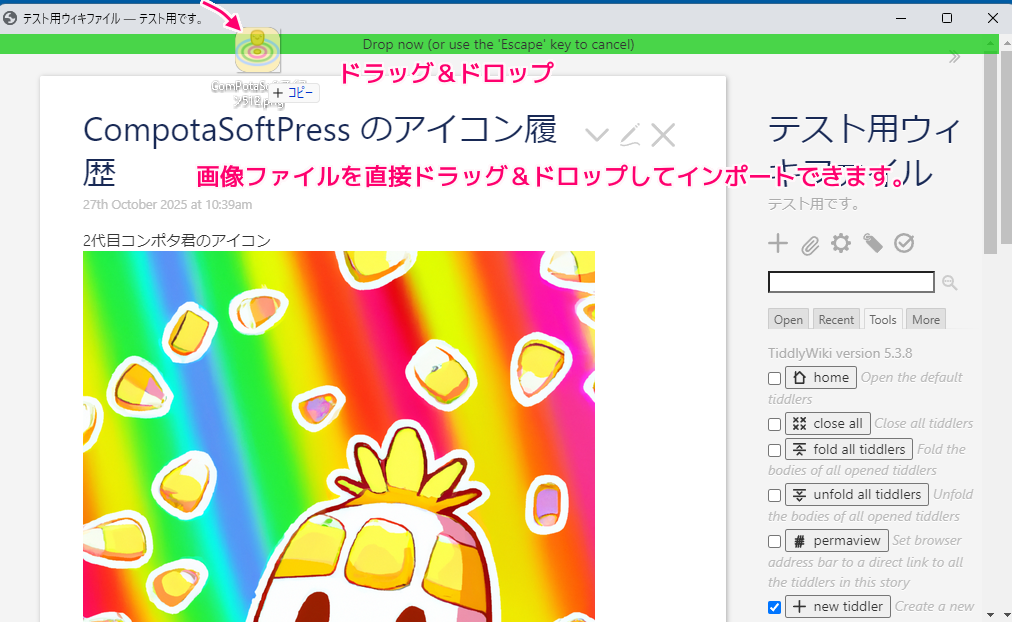The width and height of the screenshot is (1012, 622).
Task: Open the tag manager icon
Action: coord(873,243)
